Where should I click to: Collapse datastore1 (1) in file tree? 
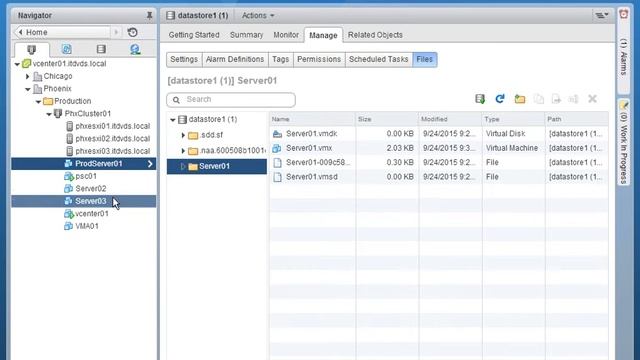[x=173, y=120]
